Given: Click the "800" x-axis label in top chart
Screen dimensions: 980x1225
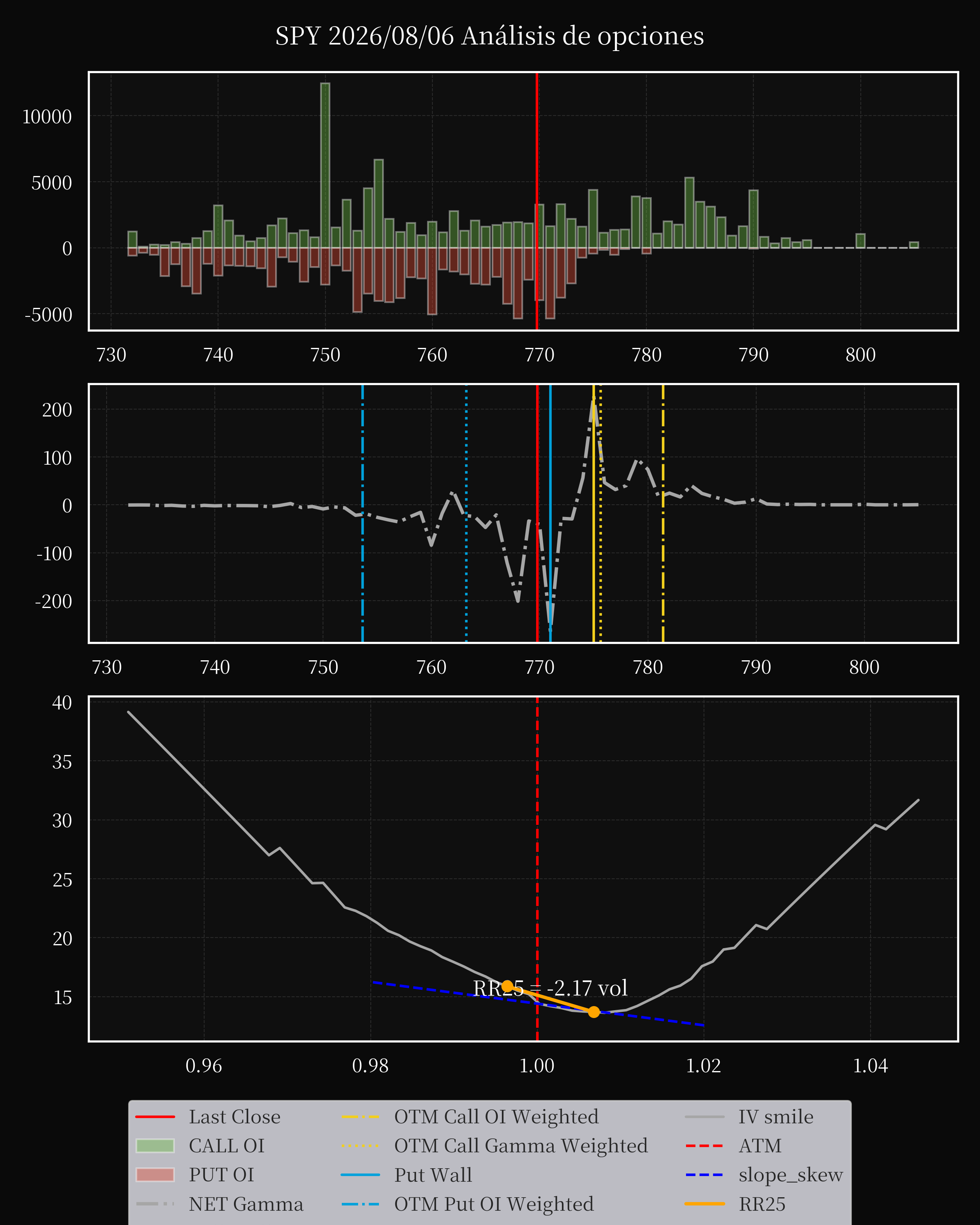Looking at the screenshot, I should (x=861, y=355).
